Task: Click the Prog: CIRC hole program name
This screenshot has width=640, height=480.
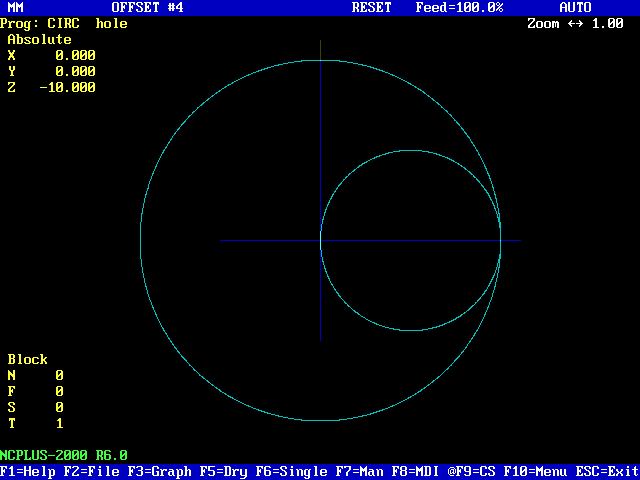Action: coord(64,24)
